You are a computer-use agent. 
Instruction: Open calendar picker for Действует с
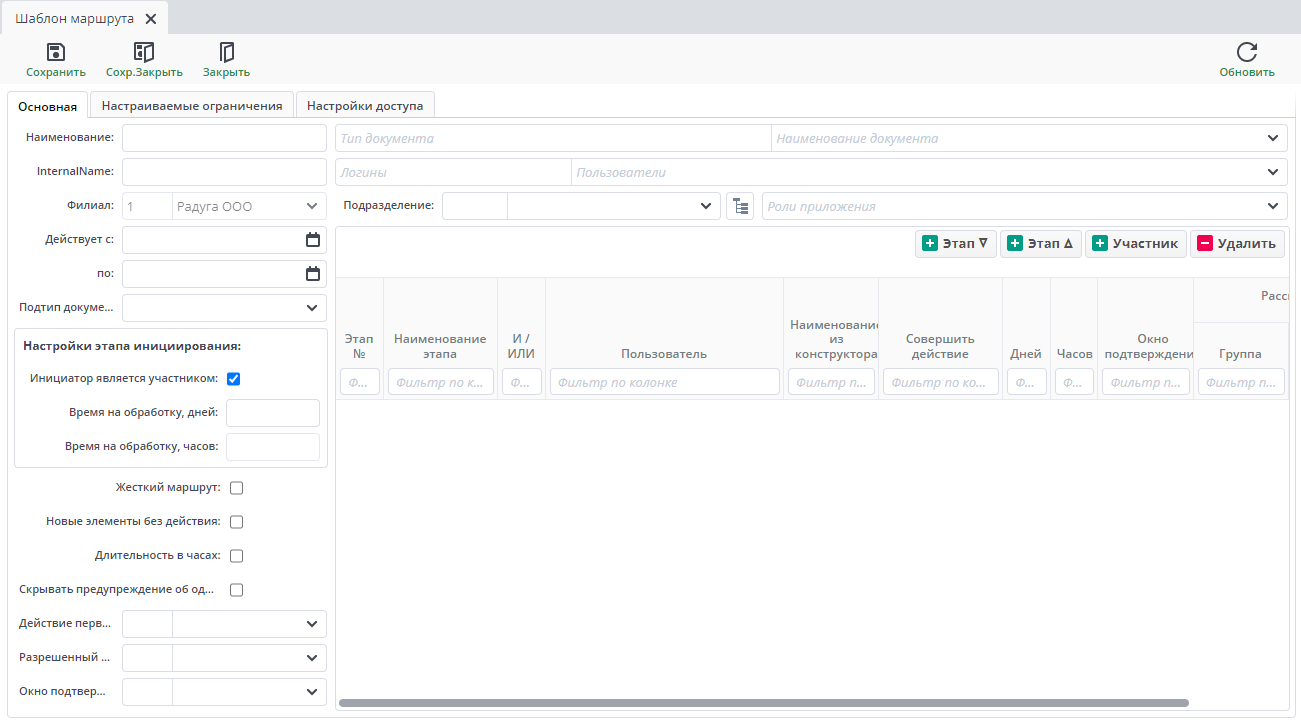[313, 240]
